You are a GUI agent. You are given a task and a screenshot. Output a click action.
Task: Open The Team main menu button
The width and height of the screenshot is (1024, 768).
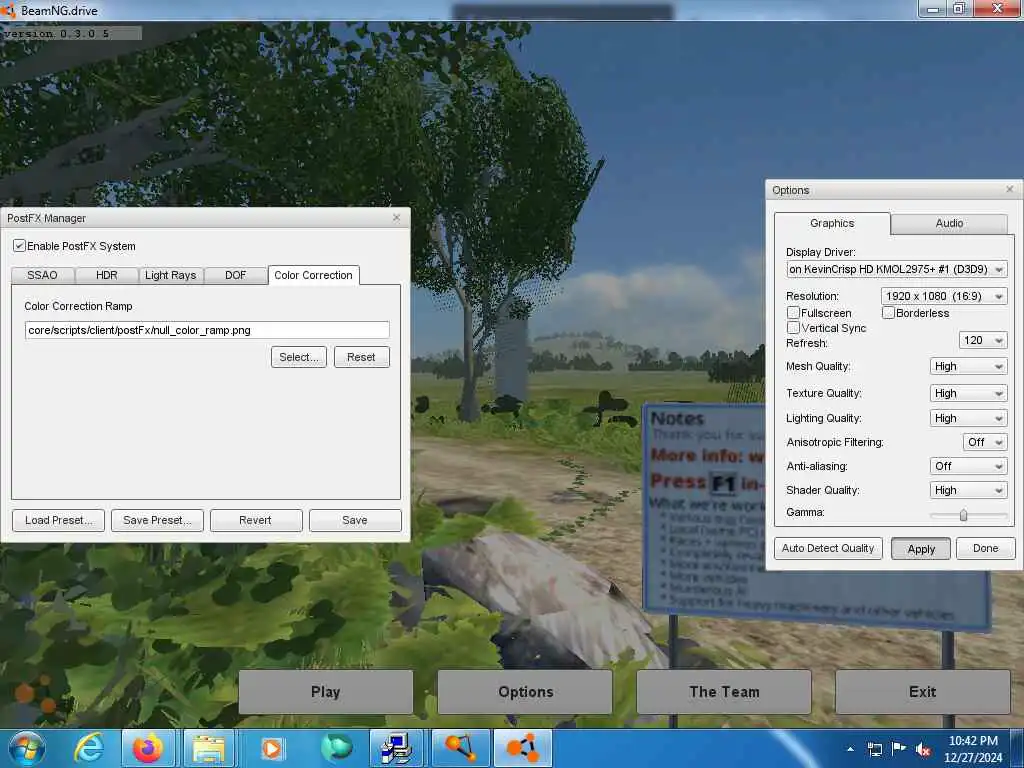tap(724, 692)
